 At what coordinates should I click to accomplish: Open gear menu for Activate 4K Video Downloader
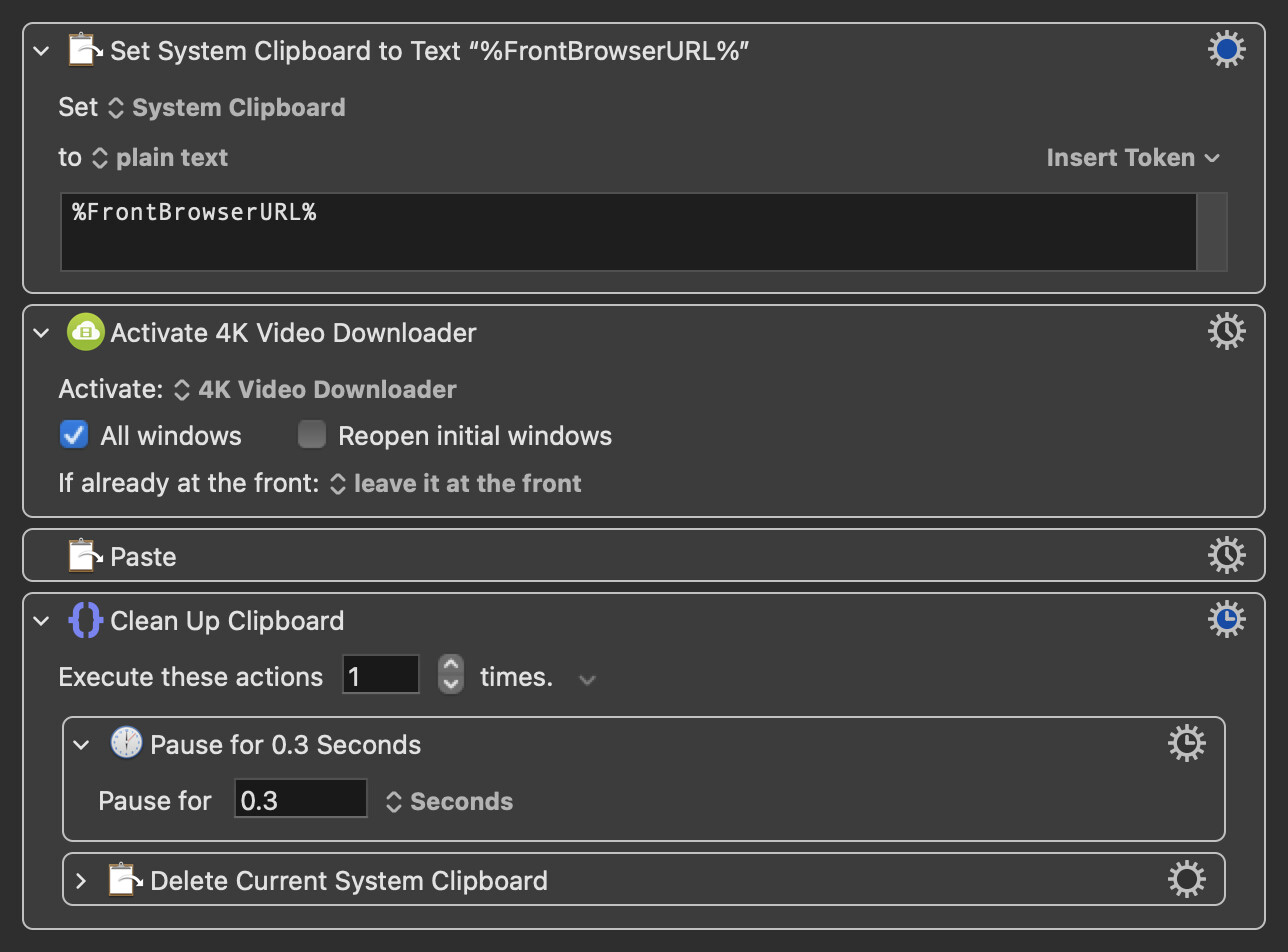click(x=1227, y=331)
